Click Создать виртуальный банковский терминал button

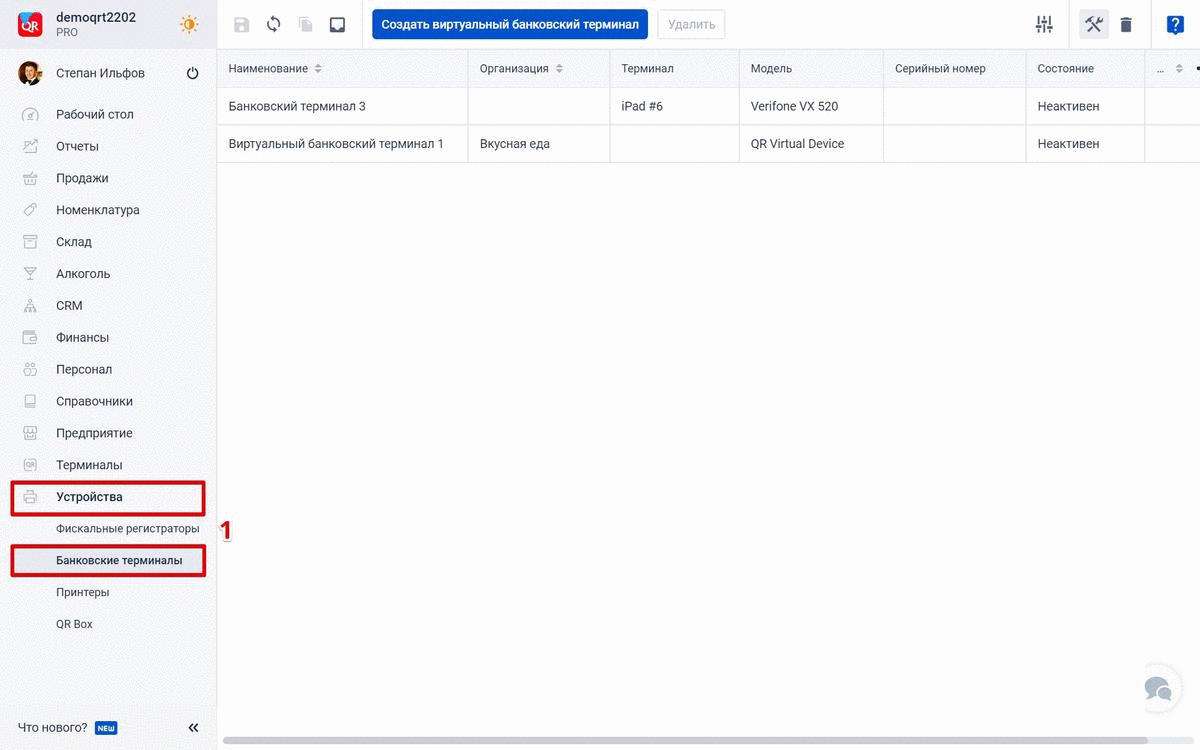click(x=509, y=25)
